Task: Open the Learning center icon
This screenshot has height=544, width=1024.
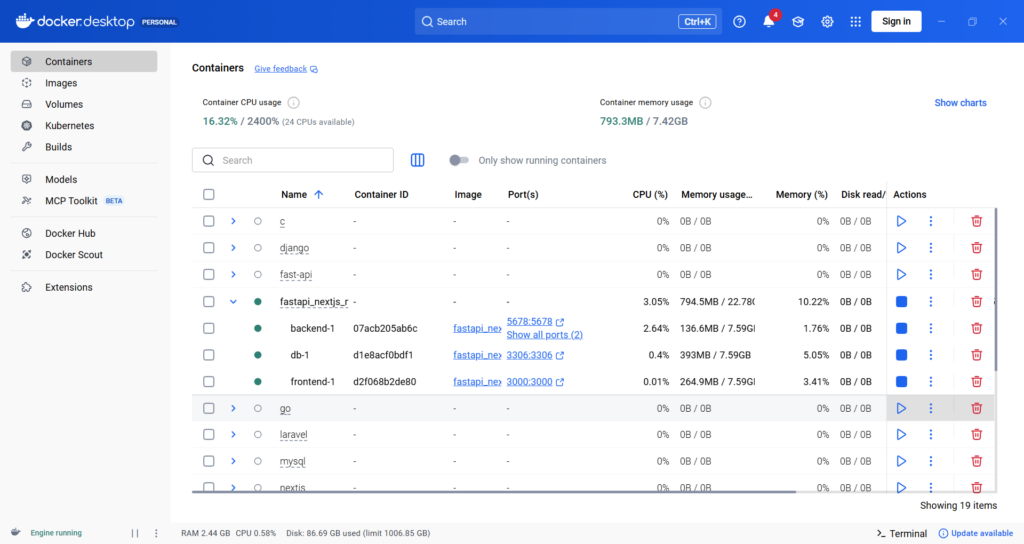Action: click(x=798, y=22)
